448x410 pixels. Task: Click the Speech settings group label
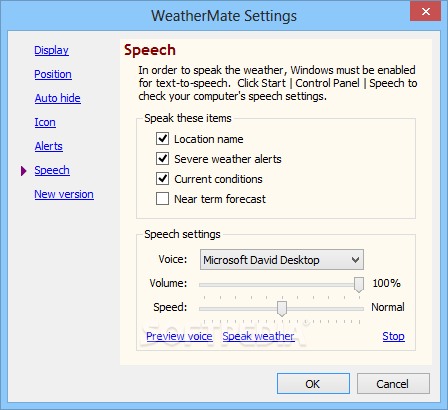(x=182, y=234)
